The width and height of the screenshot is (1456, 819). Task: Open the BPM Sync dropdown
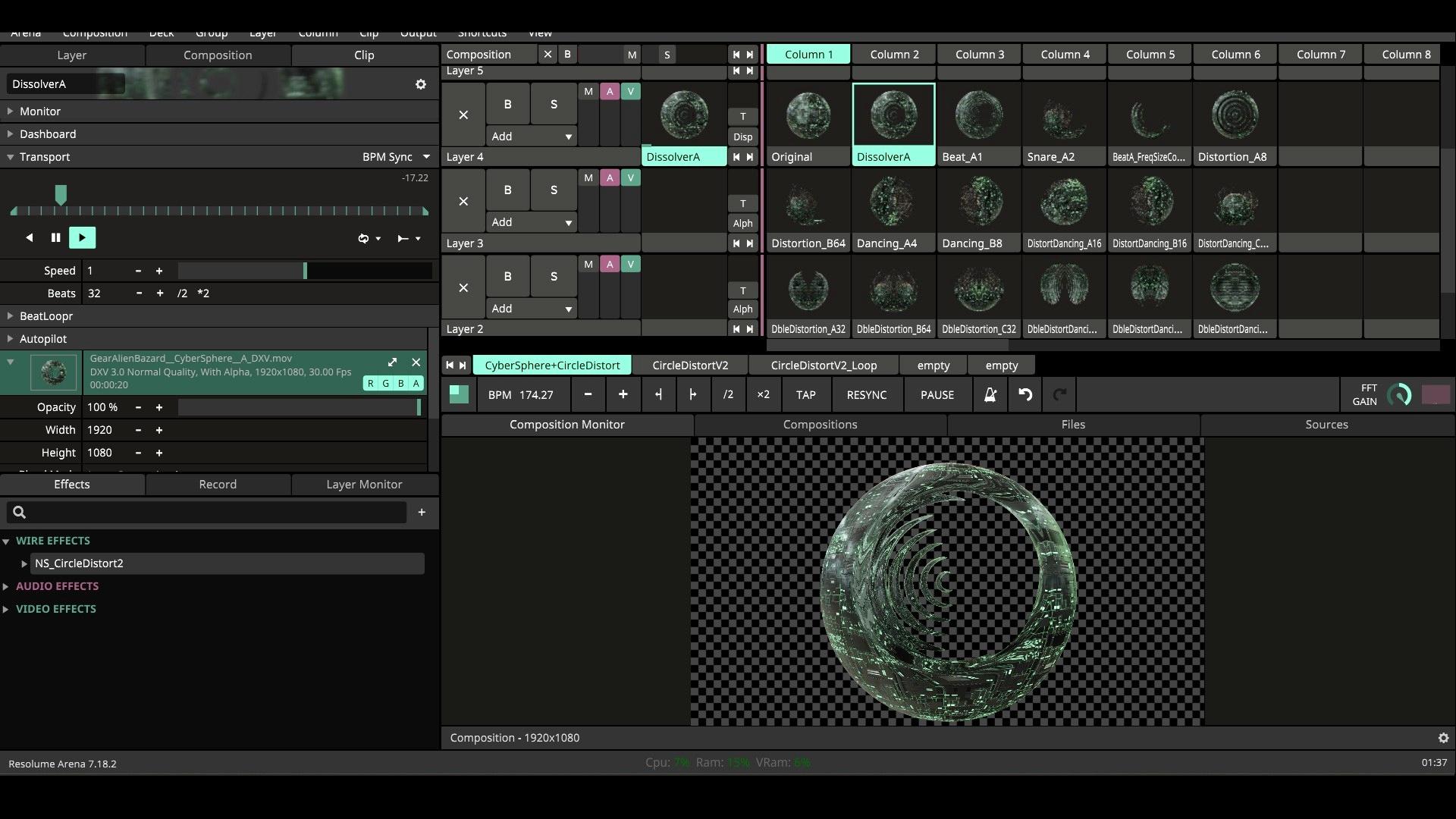click(x=396, y=157)
